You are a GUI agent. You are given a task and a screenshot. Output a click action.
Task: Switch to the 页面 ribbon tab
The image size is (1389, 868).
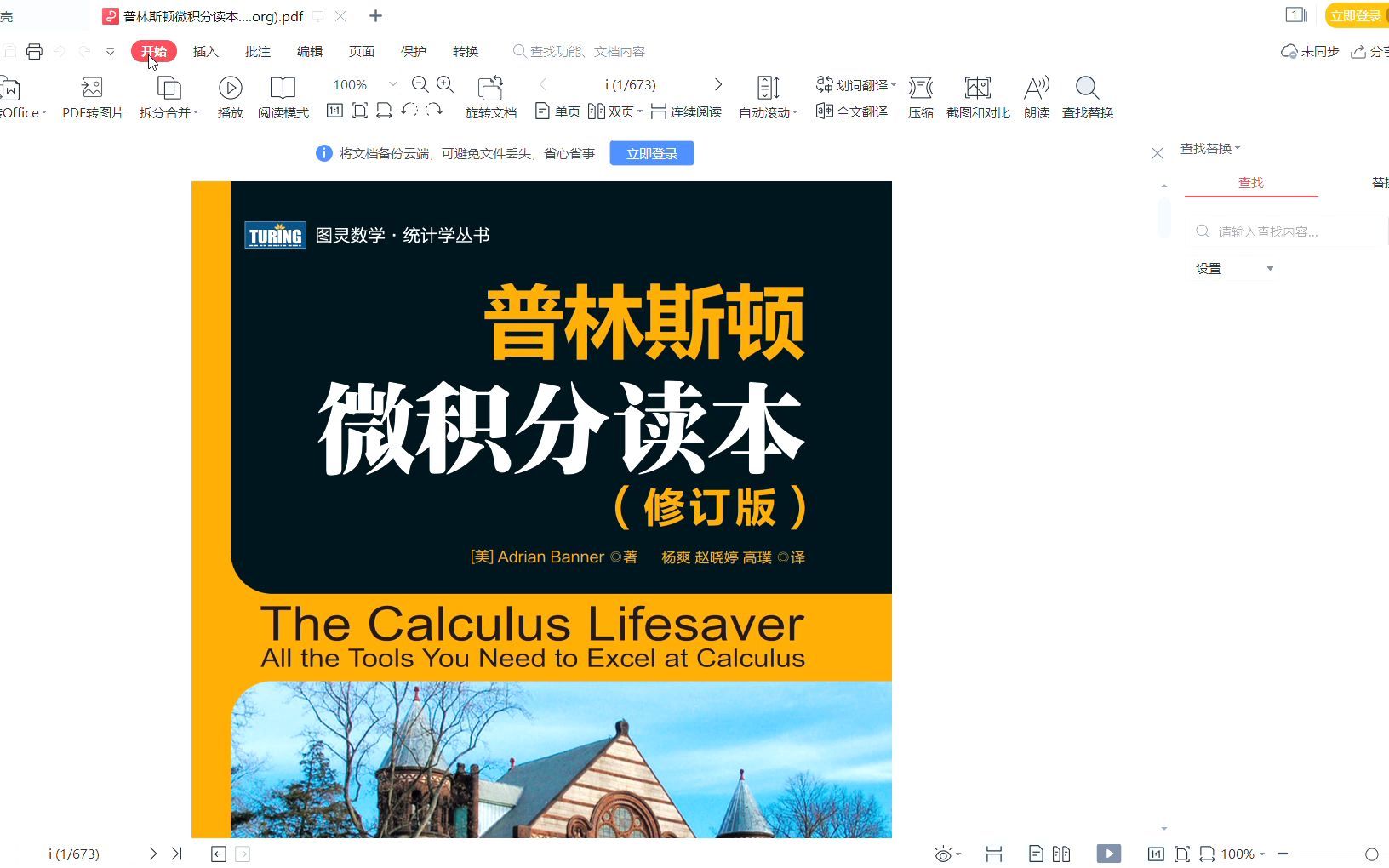(x=362, y=52)
